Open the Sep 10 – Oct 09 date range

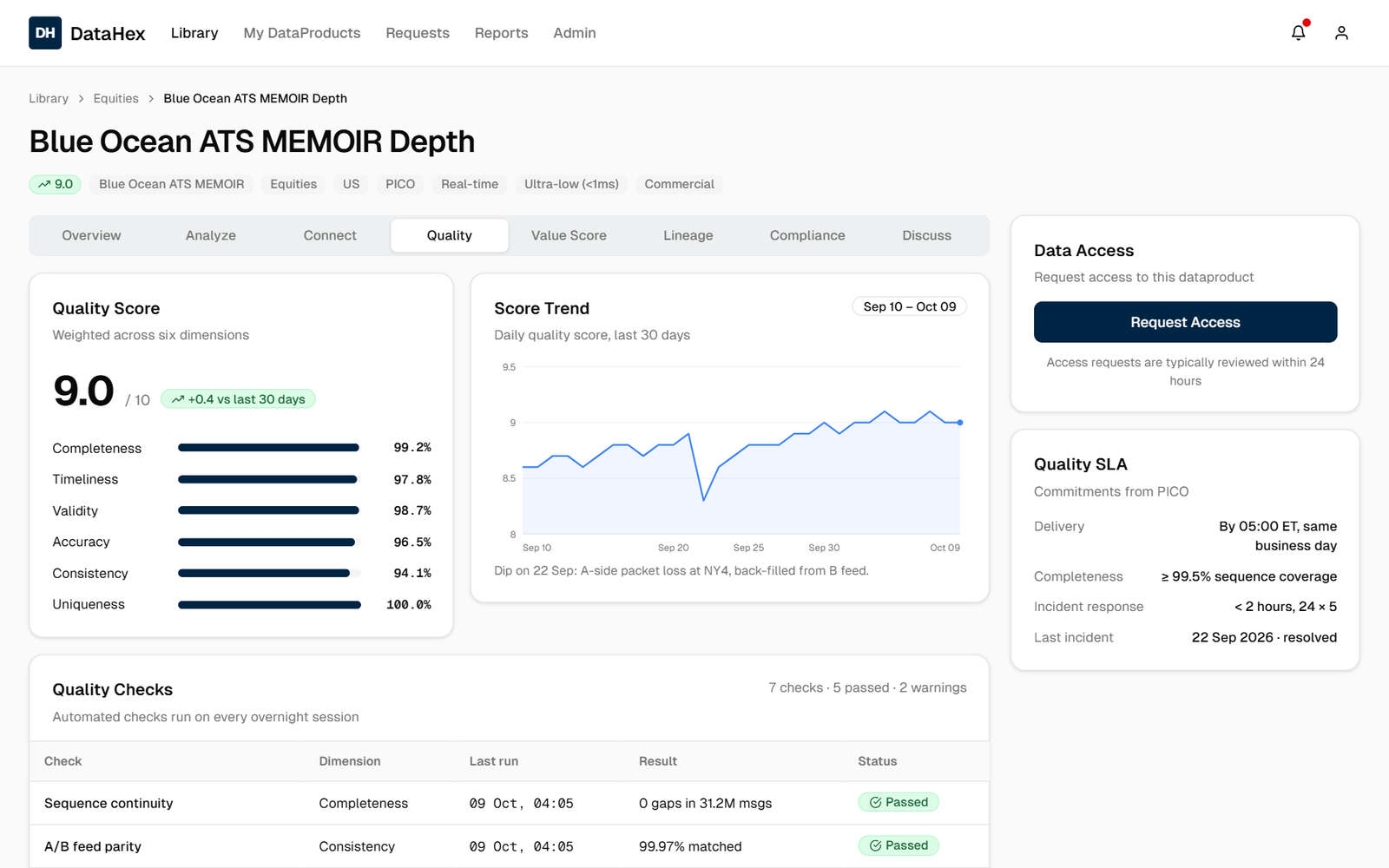pos(910,306)
